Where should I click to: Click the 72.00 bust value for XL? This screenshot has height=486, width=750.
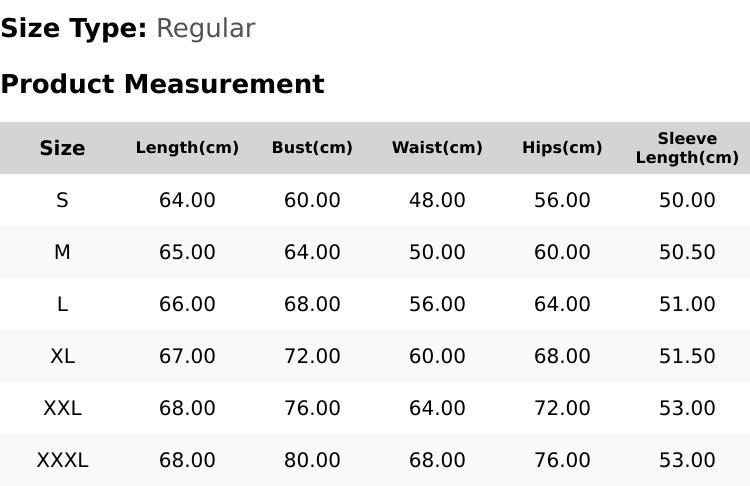312,356
